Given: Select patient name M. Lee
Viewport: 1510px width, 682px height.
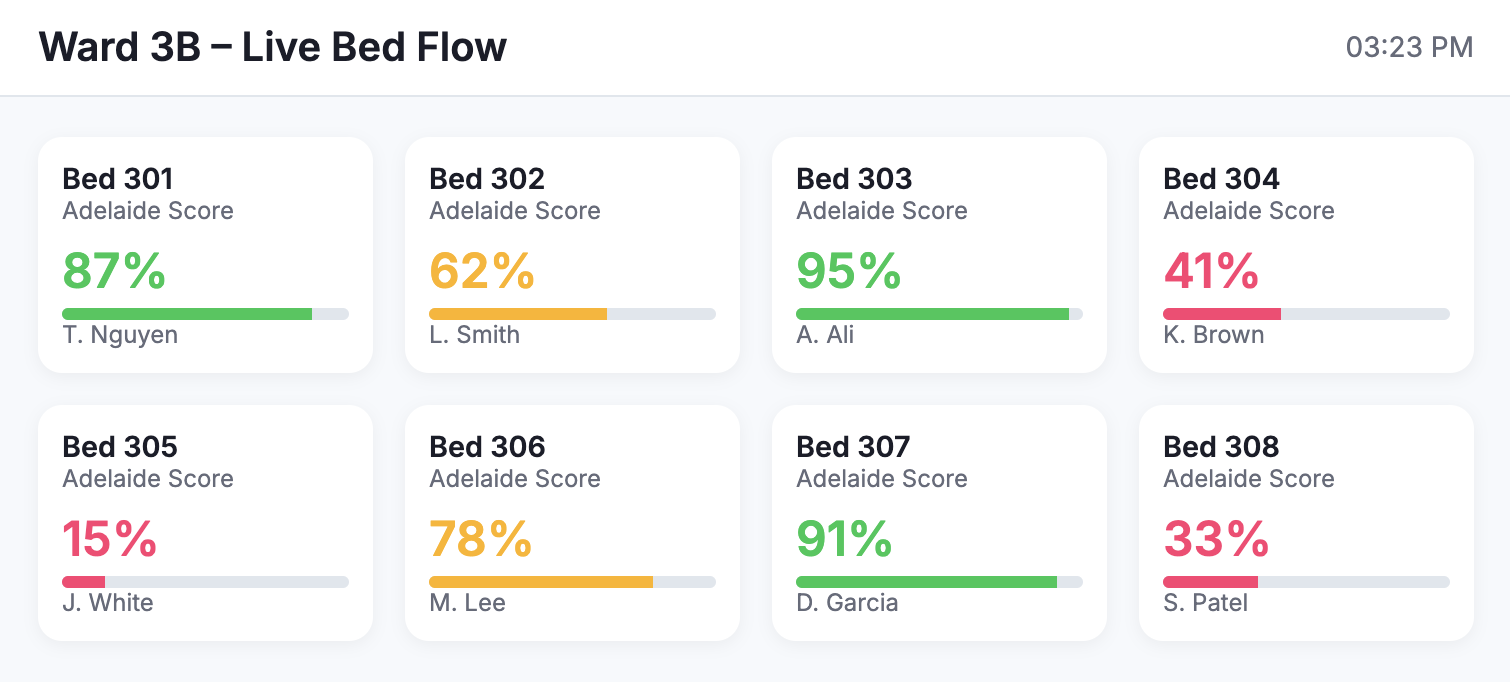Looking at the screenshot, I should pos(467,603).
